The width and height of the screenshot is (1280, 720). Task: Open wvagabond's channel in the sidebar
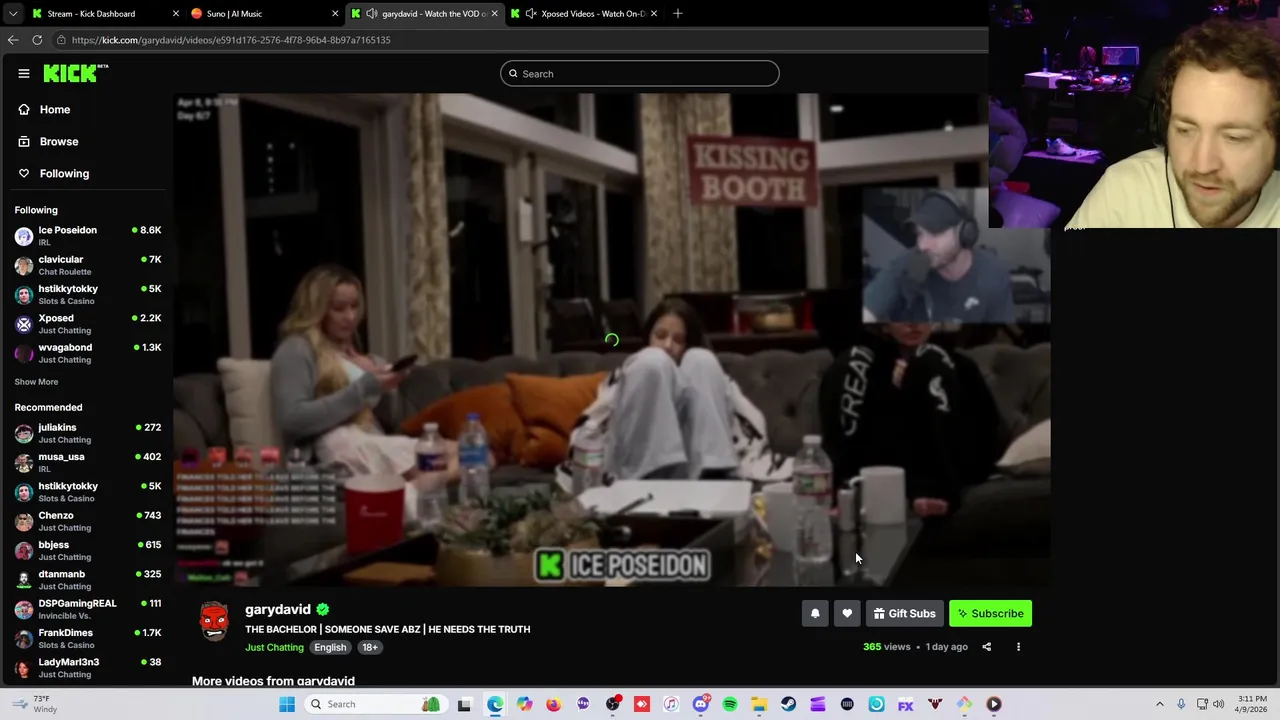coord(88,352)
